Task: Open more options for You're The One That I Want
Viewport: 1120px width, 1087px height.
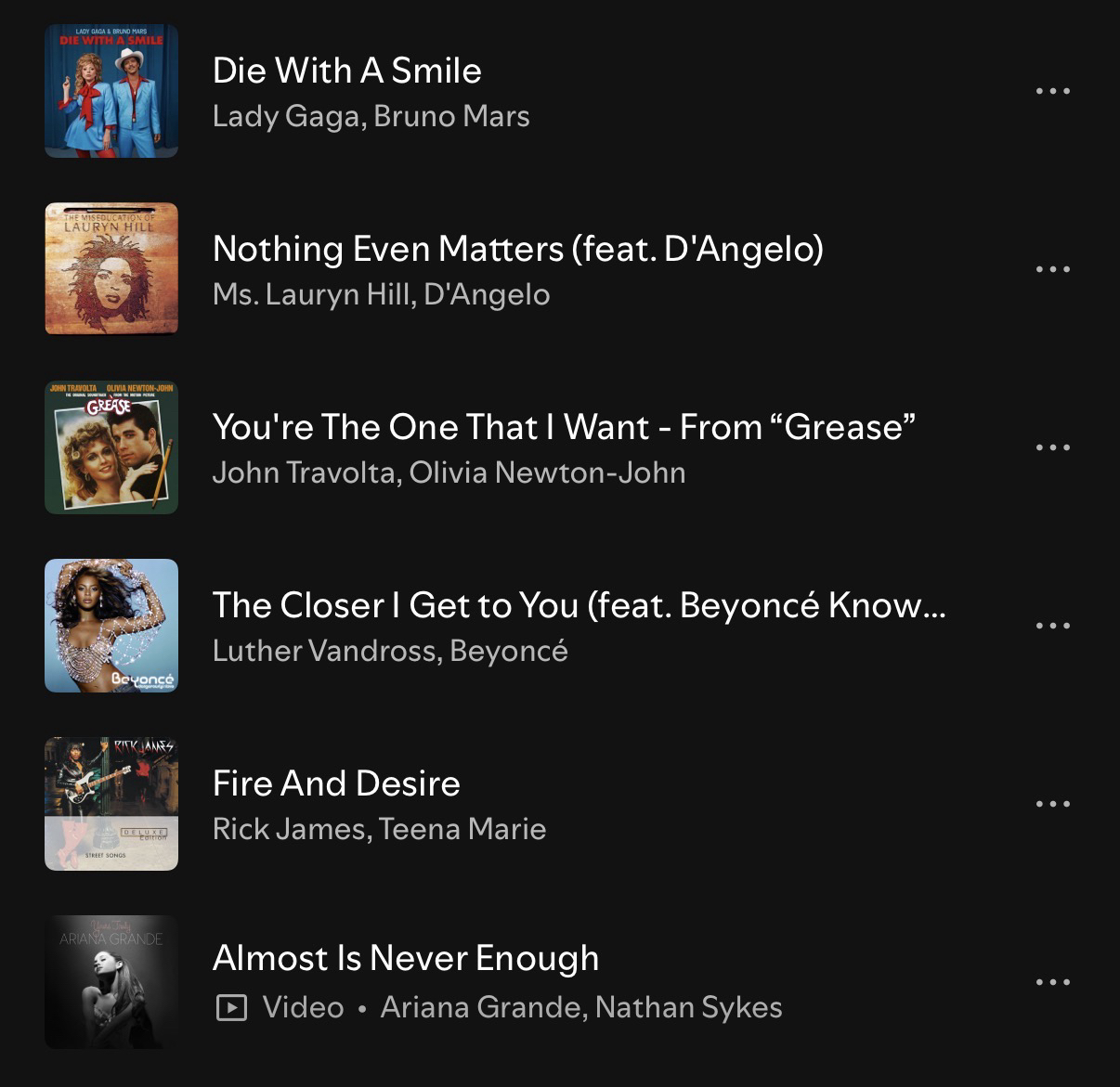Action: [1053, 447]
